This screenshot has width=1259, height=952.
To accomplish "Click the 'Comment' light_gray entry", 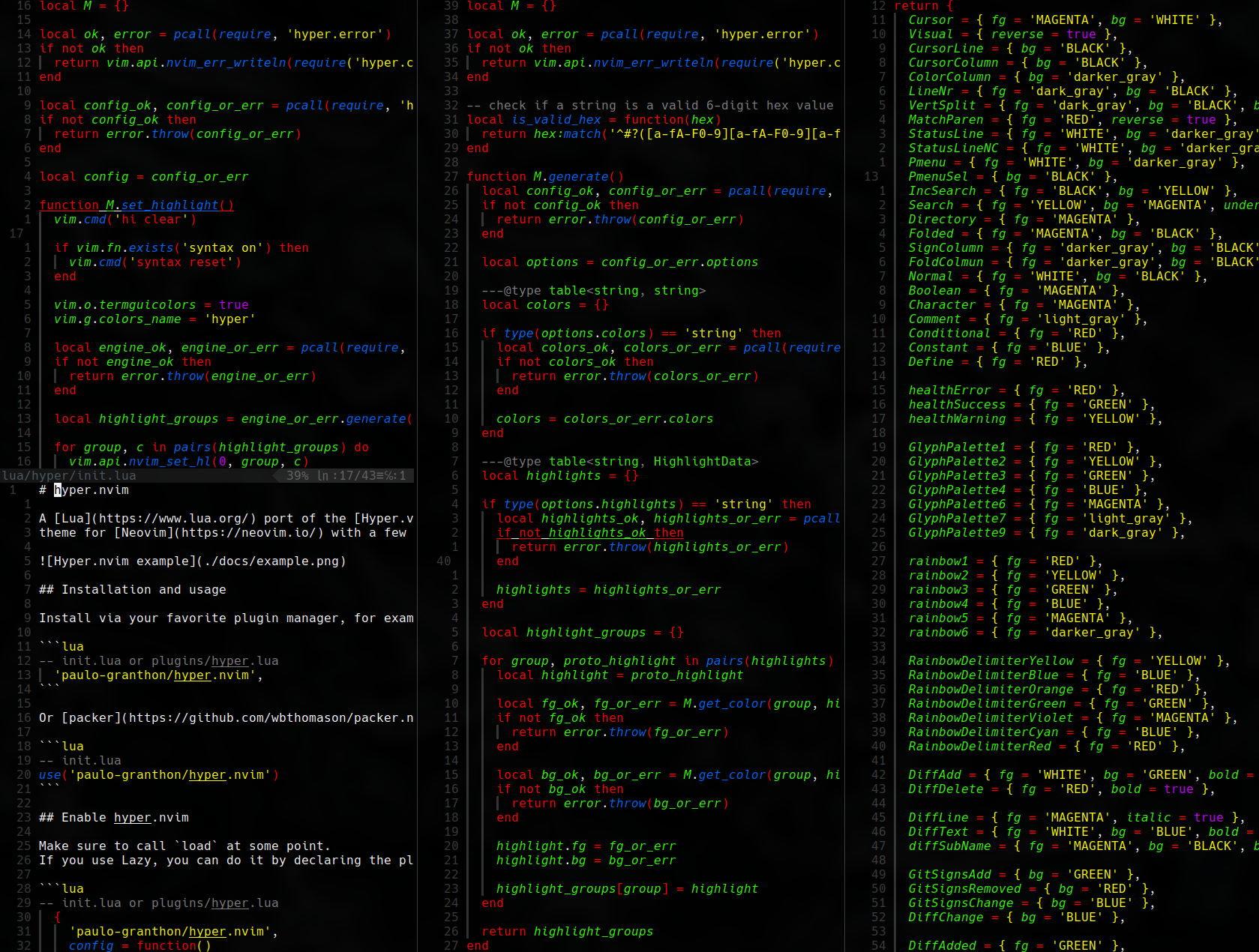I will (1028, 319).
